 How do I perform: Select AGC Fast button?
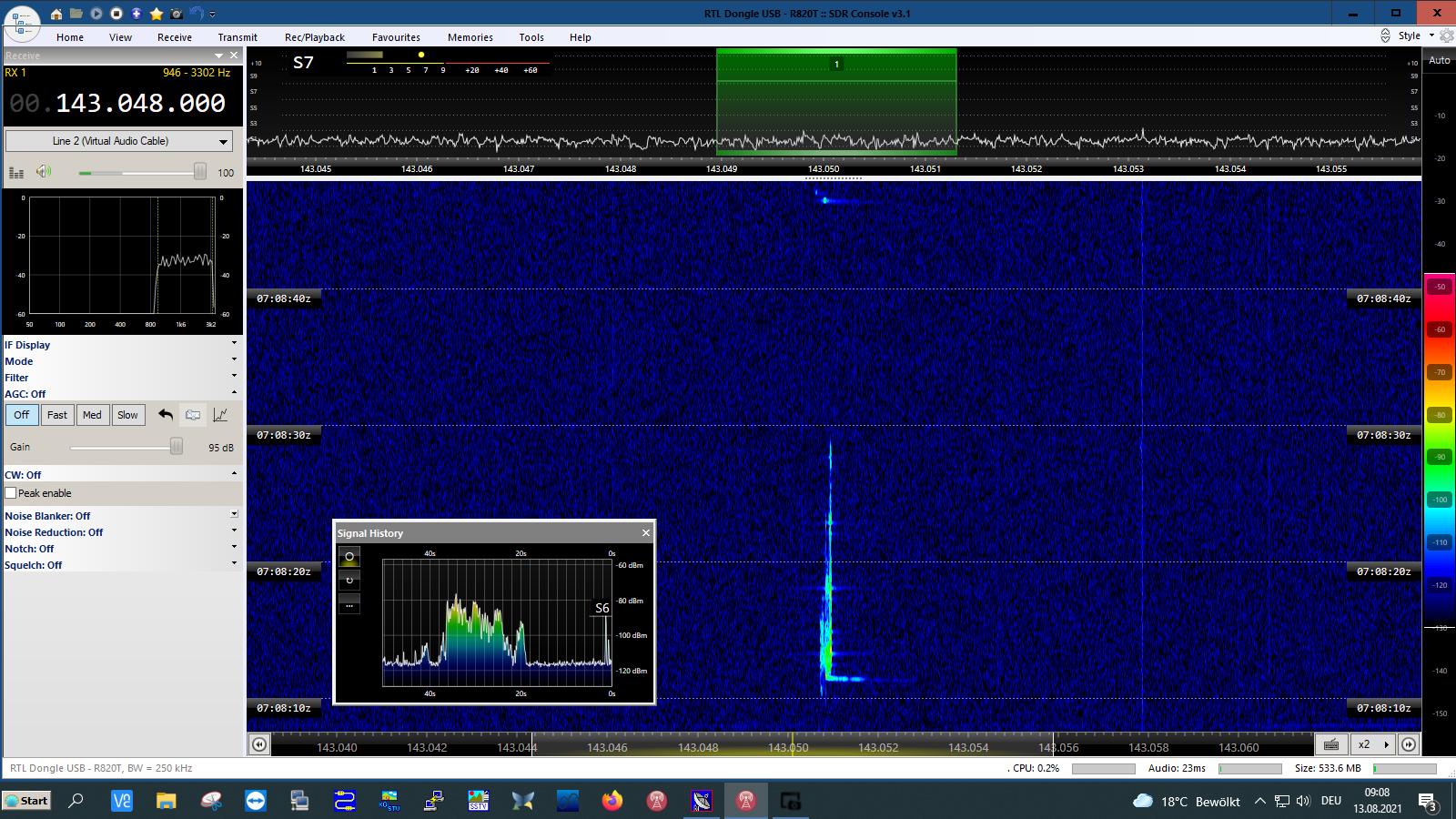tap(57, 415)
